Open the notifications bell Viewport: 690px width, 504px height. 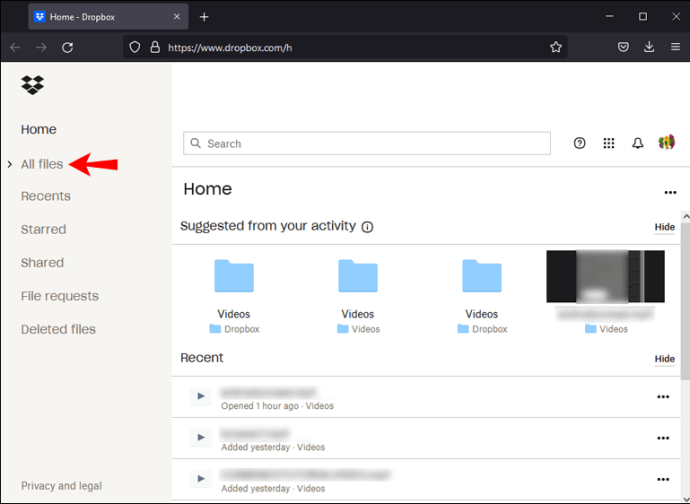[x=638, y=143]
